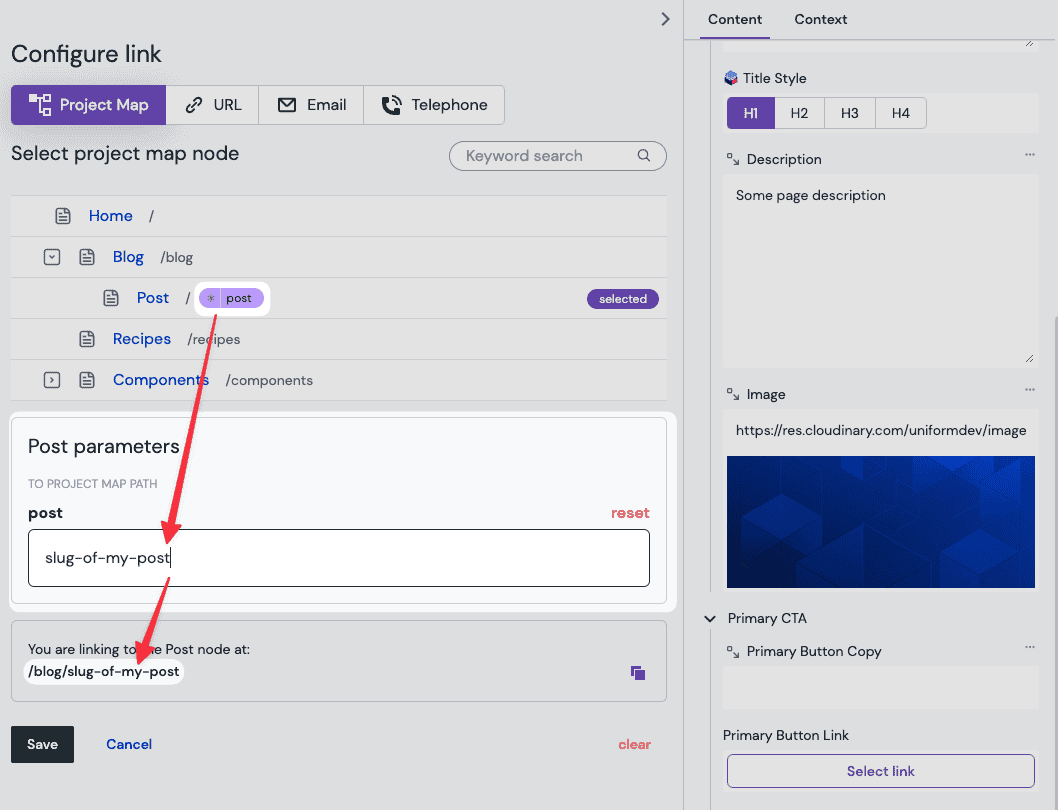Click the Components page document icon
This screenshot has height=810, width=1058.
pos(87,380)
